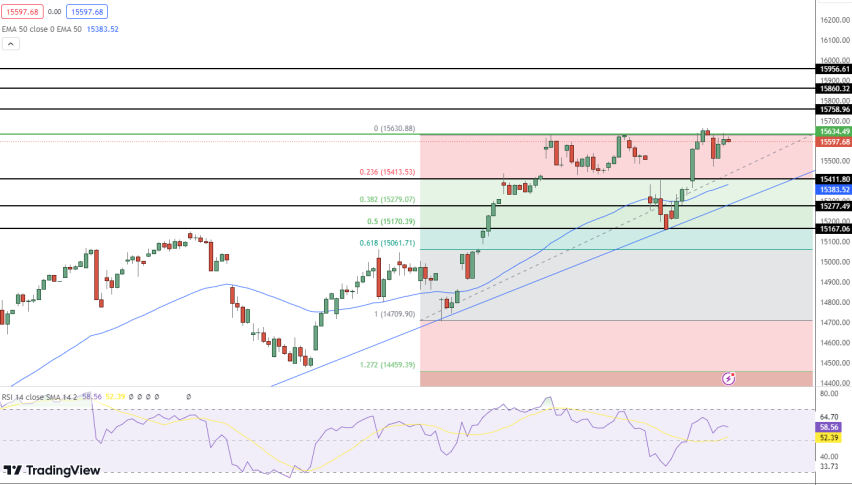Select the 15758.96 horizontal line price label
The height and width of the screenshot is (485, 852).
tap(834, 110)
